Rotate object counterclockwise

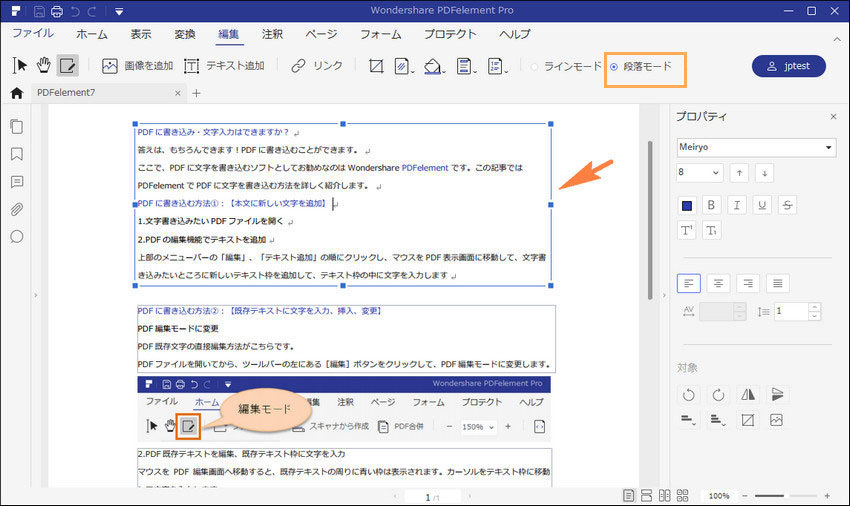coord(688,394)
